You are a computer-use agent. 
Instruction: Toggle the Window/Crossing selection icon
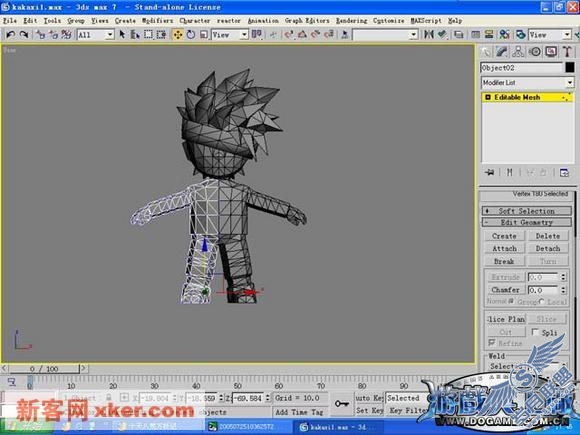click(161, 35)
